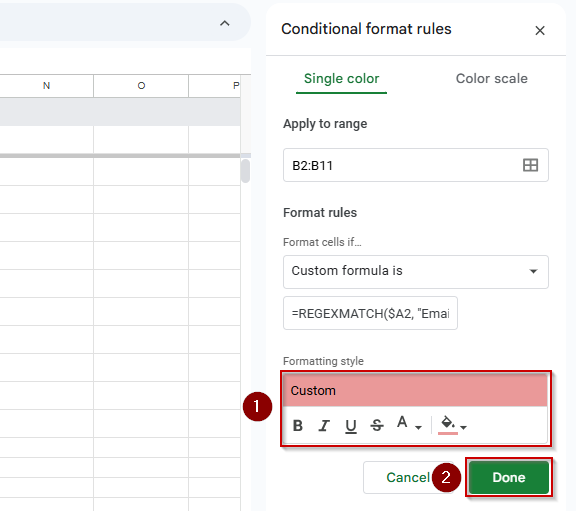Edit the B2:B11 range field

[x=416, y=165]
